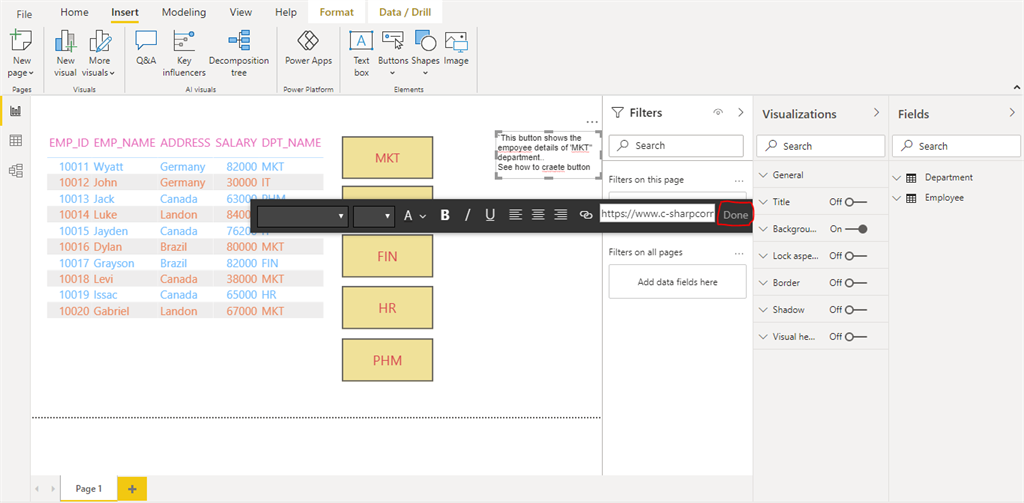The image size is (1024, 503).
Task: Click the PHM department button
Action: (387, 360)
